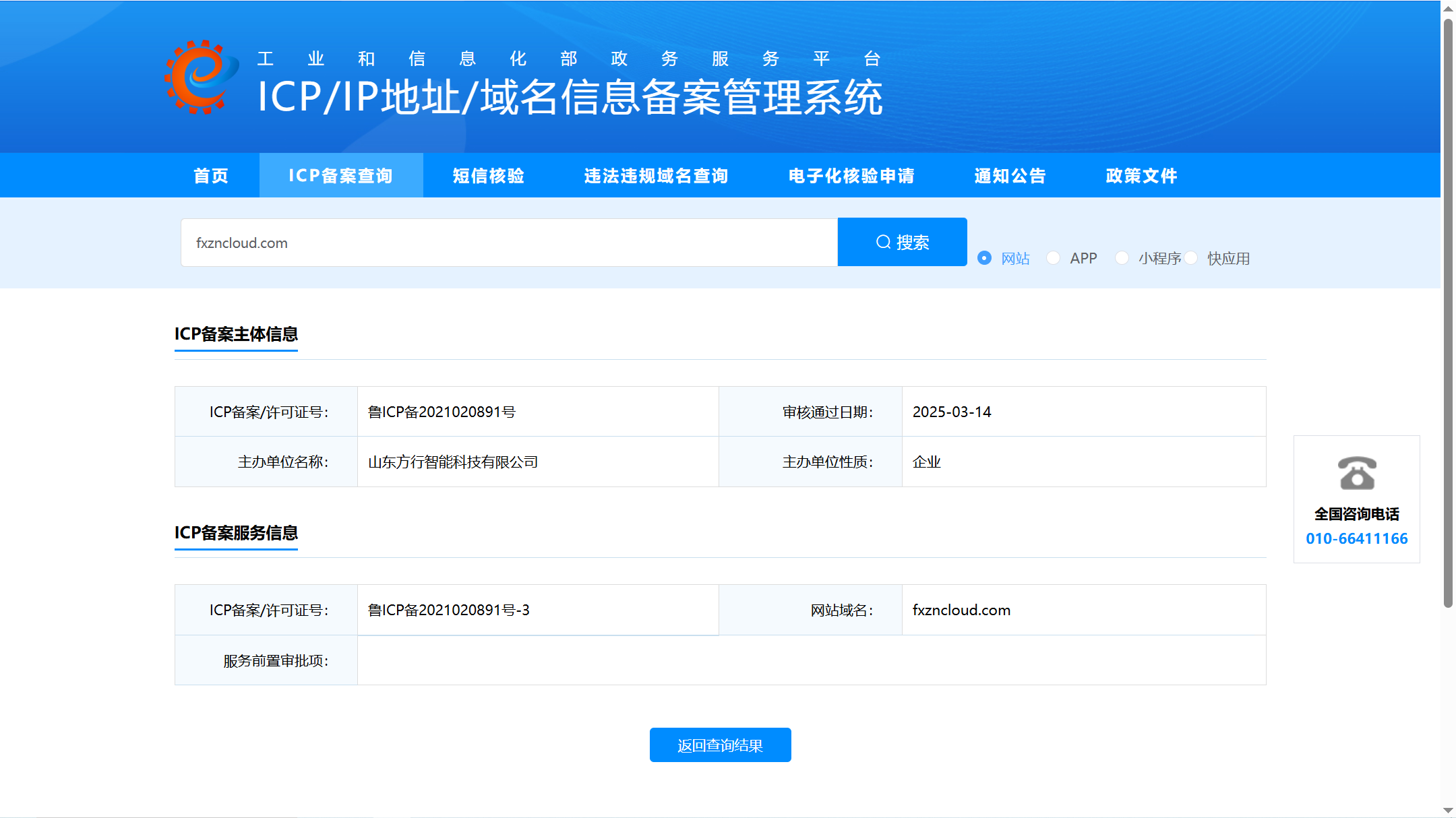1456x818 pixels.
Task: Go to 短信核验 tab
Action: pos(489,176)
